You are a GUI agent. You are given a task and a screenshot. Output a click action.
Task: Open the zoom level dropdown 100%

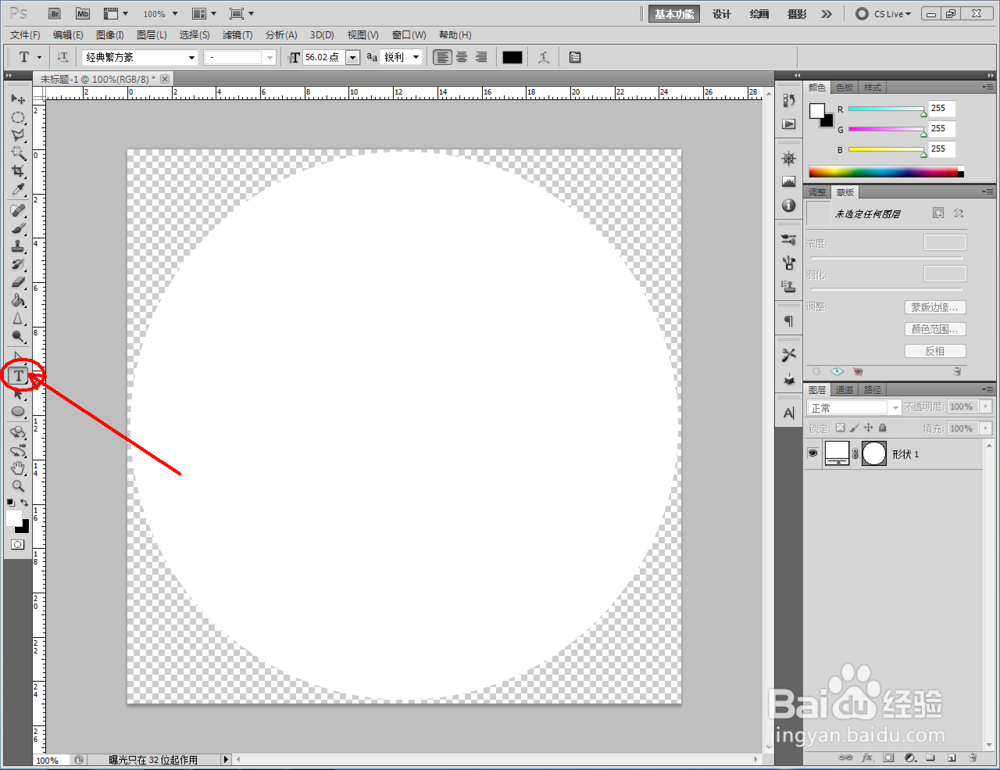160,13
